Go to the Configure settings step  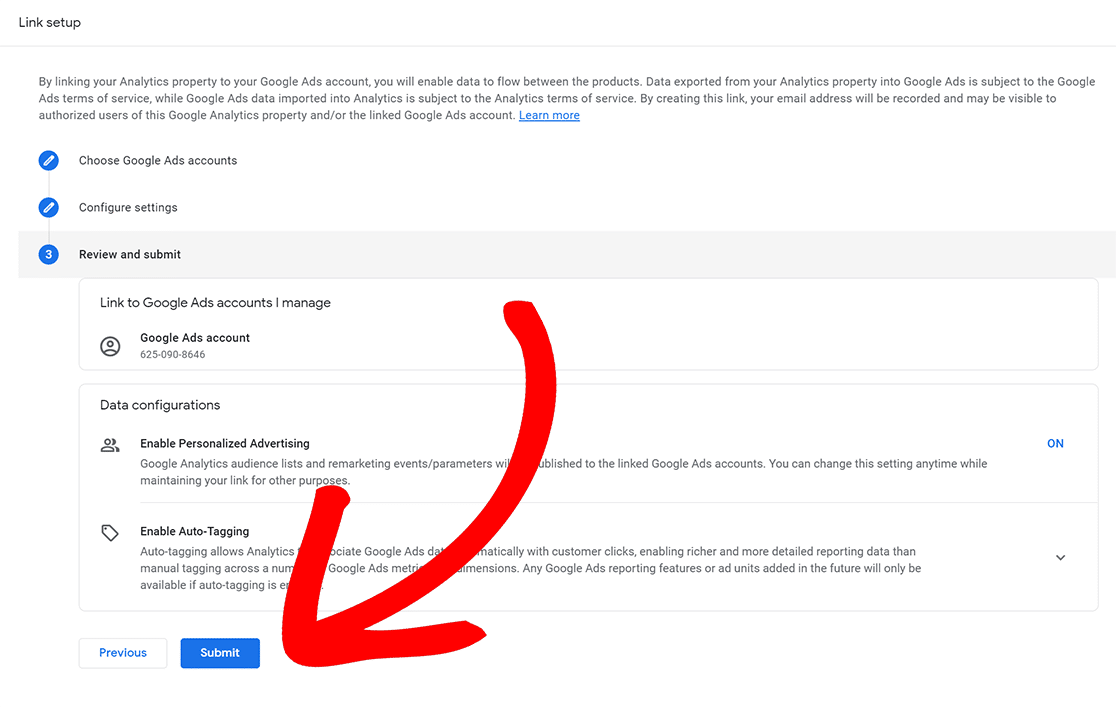click(x=128, y=207)
